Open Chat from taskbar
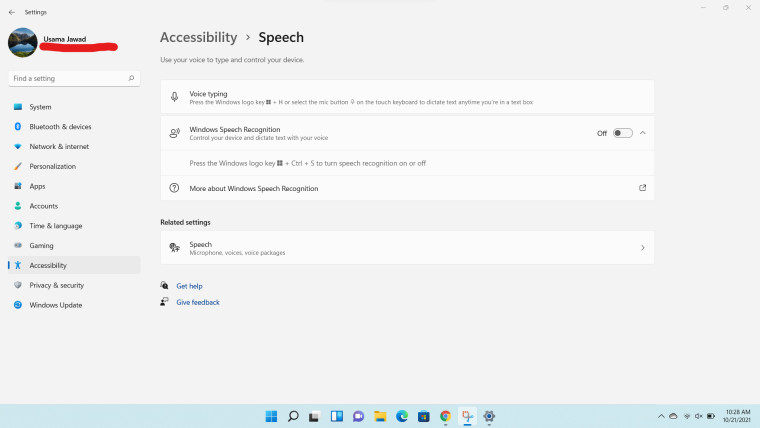 point(358,416)
